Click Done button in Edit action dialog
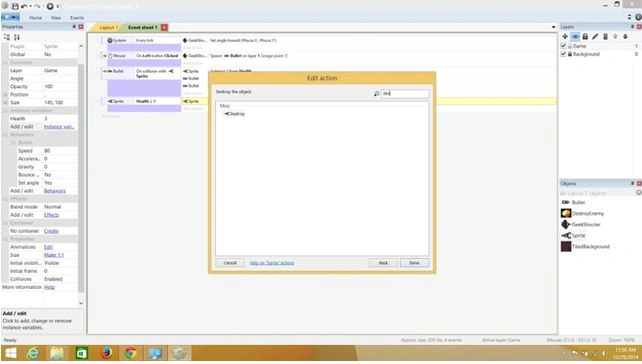The width and height of the screenshot is (642, 364). pyautogui.click(x=414, y=263)
